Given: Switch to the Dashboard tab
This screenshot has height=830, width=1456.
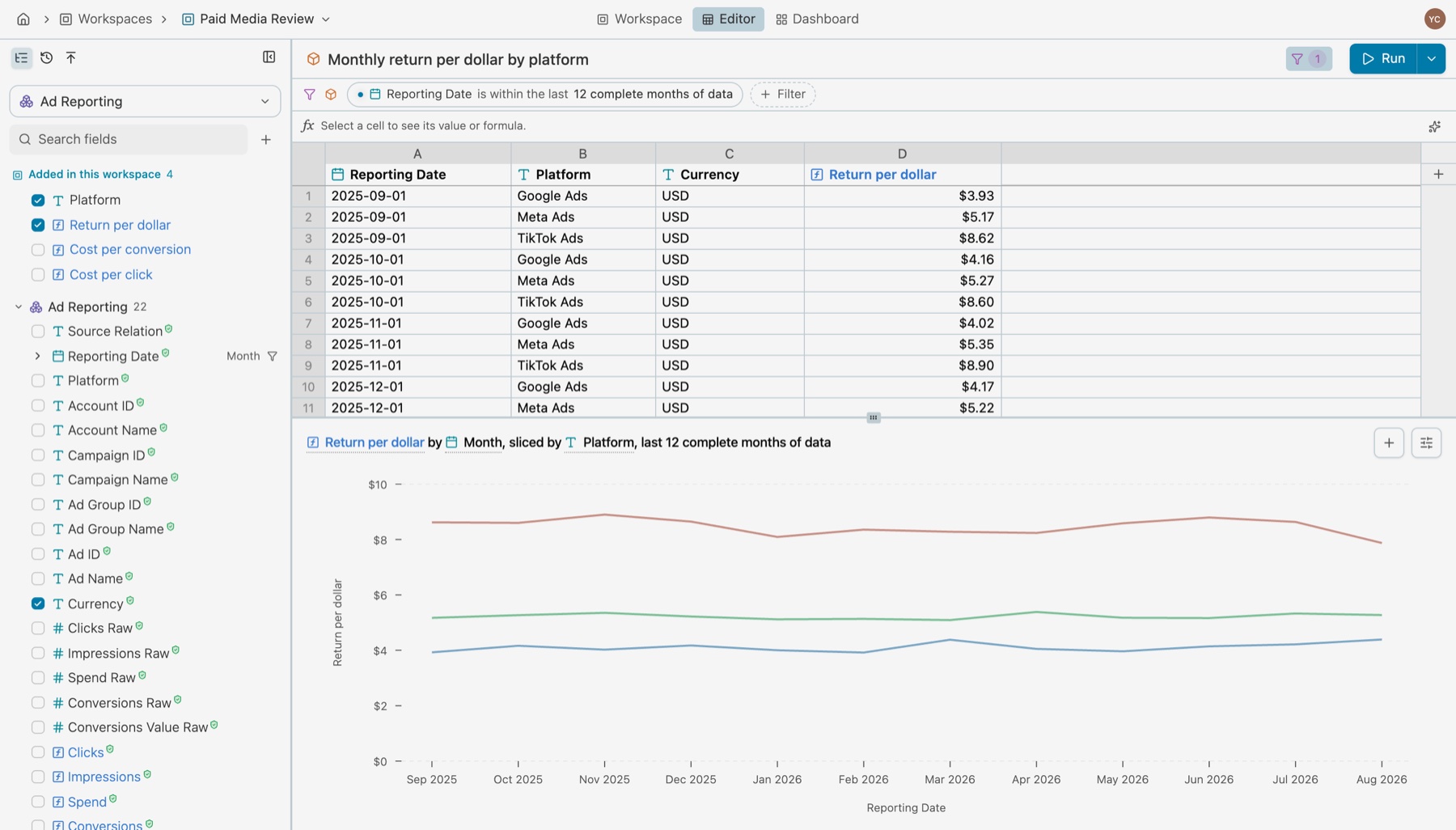Looking at the screenshot, I should pyautogui.click(x=817, y=19).
